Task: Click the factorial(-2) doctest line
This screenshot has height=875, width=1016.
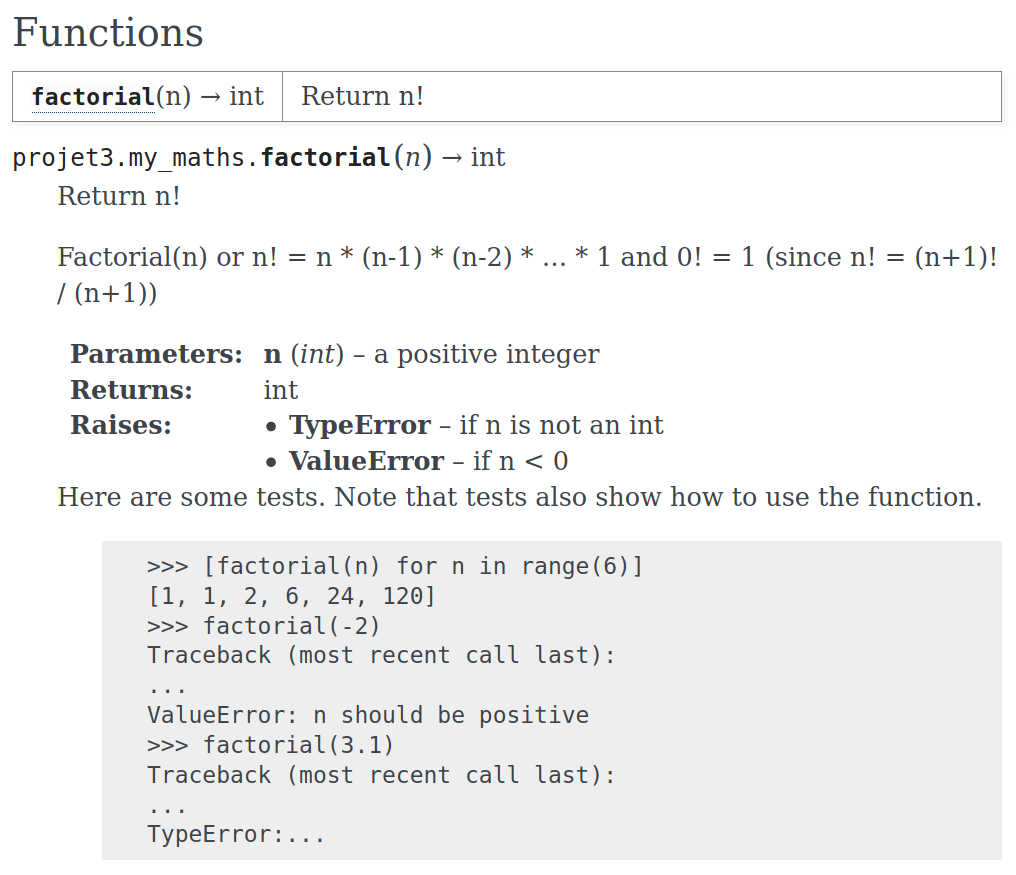Action: point(264,626)
